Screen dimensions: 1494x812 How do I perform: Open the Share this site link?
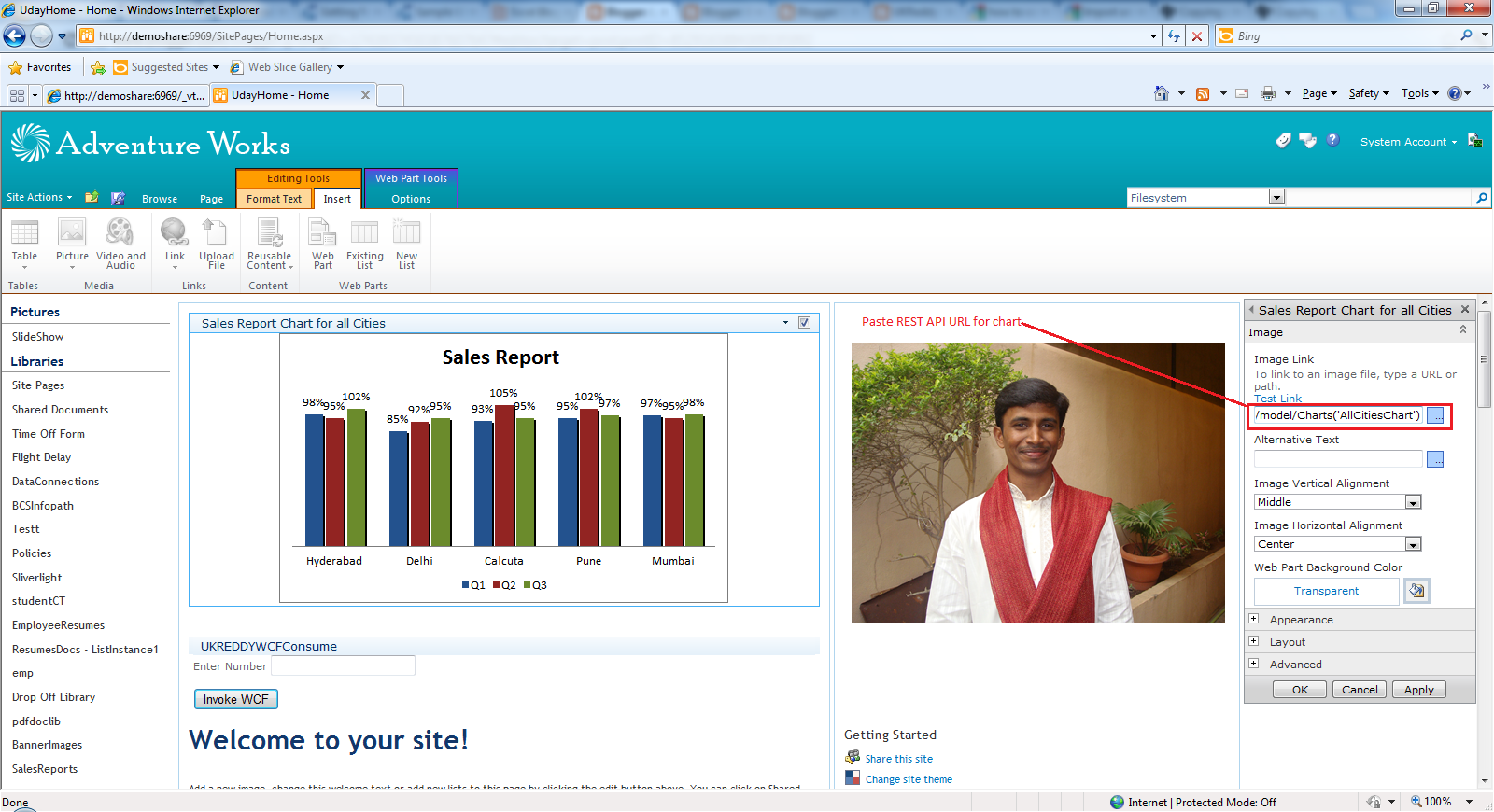[898, 759]
